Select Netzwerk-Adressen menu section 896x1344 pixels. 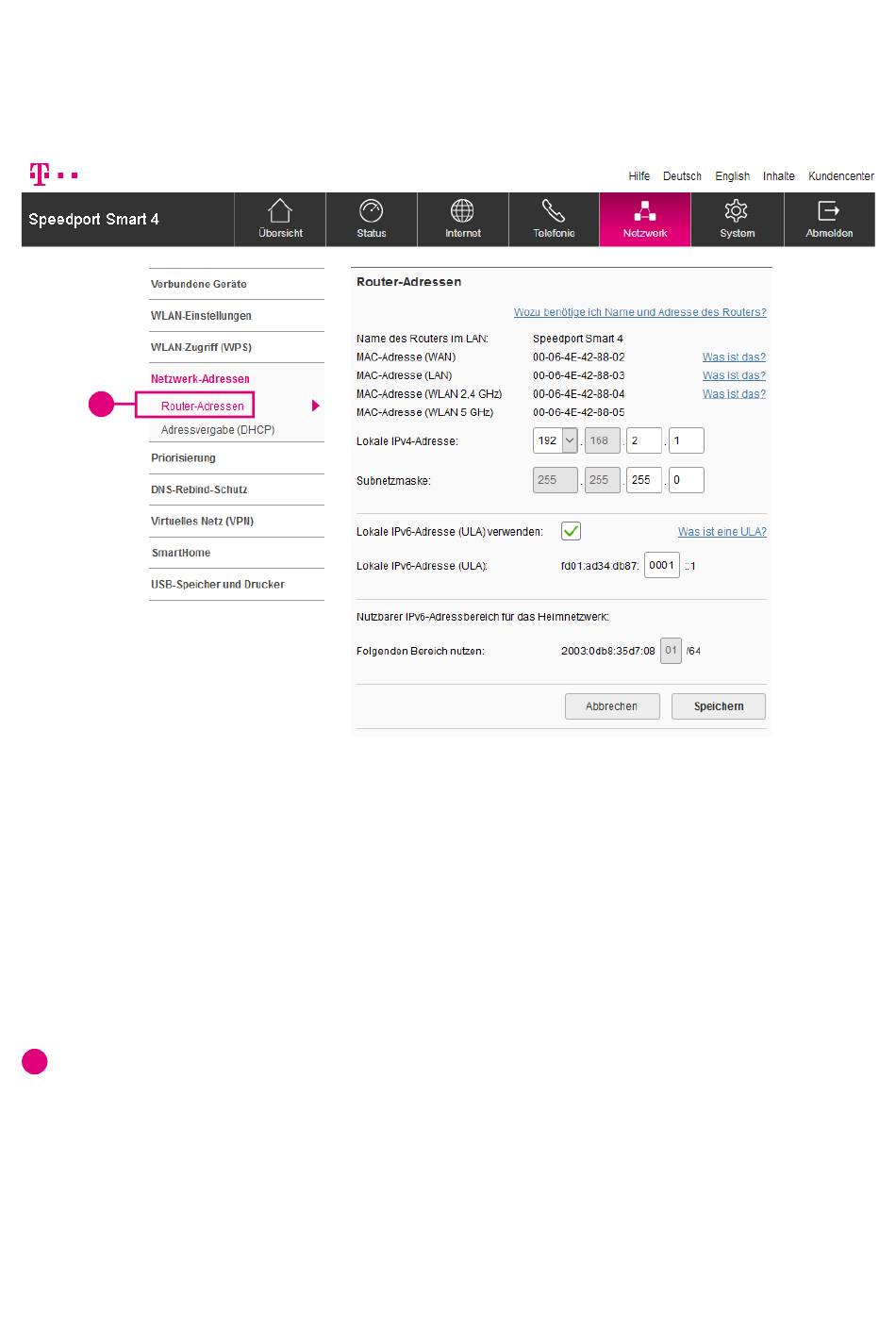(x=201, y=379)
